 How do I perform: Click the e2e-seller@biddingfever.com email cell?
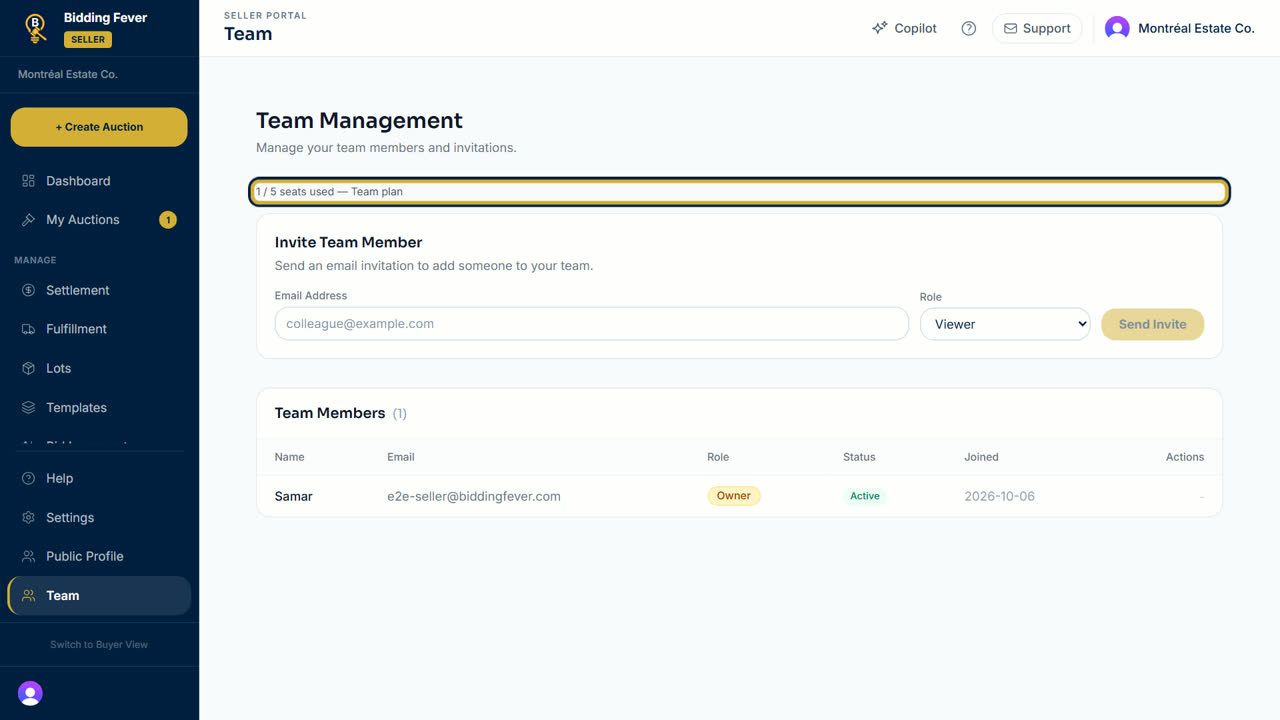point(474,496)
